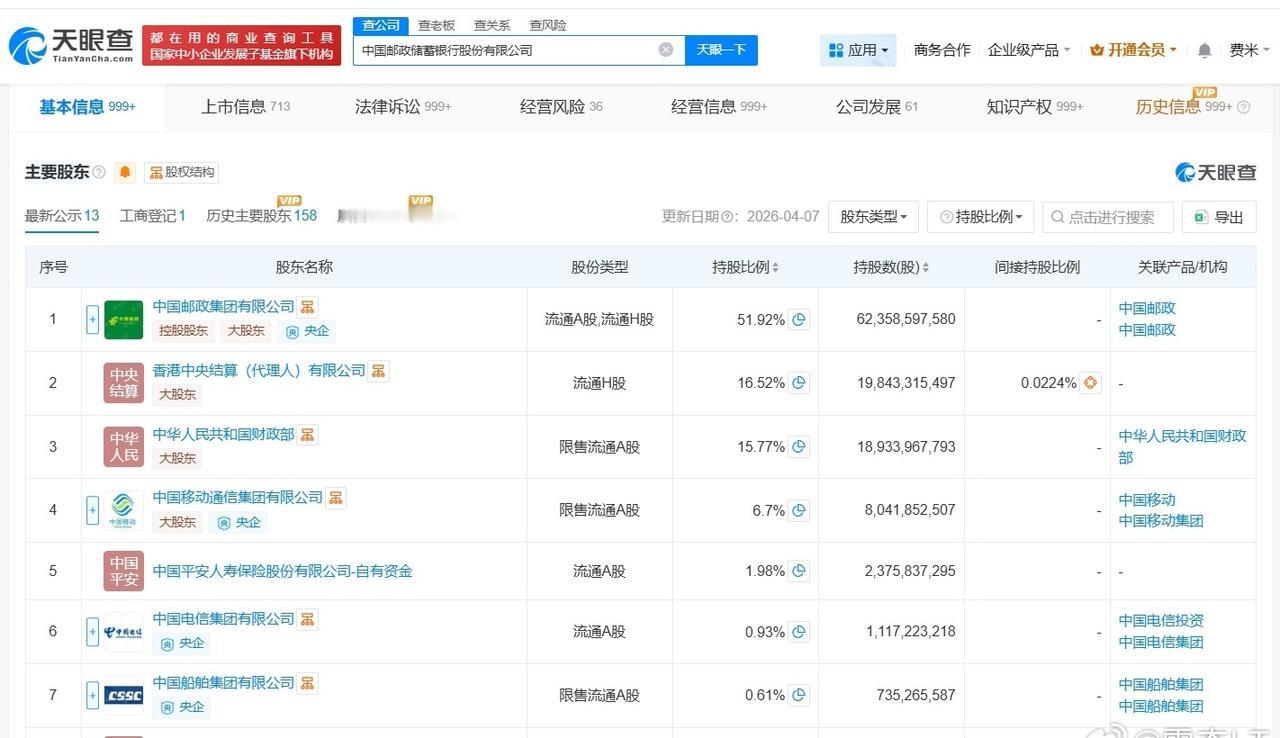
Task: Select 查老板 search mode tab
Action: pos(436,25)
